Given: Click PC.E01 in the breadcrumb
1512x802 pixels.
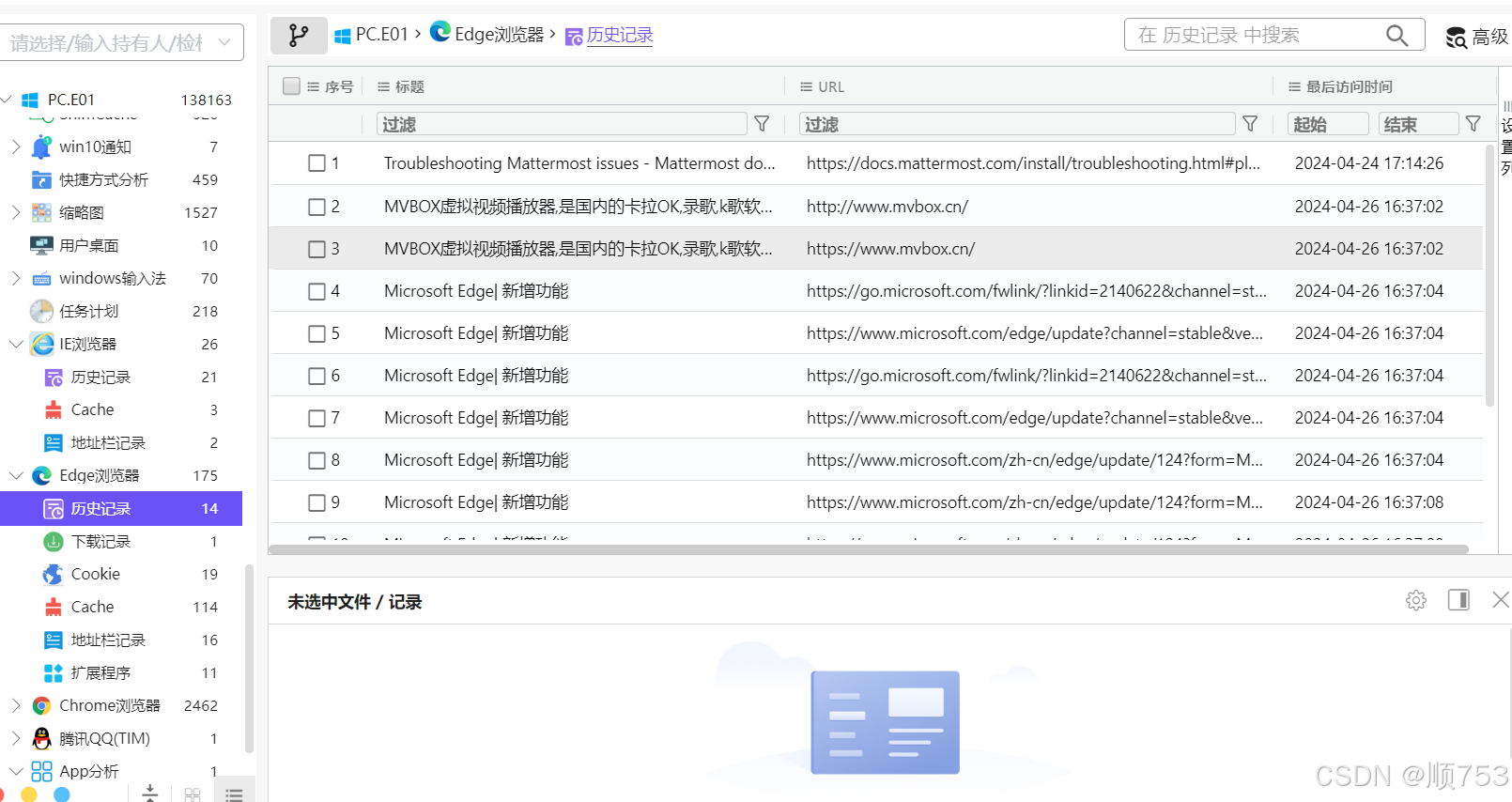Looking at the screenshot, I should click(x=372, y=35).
